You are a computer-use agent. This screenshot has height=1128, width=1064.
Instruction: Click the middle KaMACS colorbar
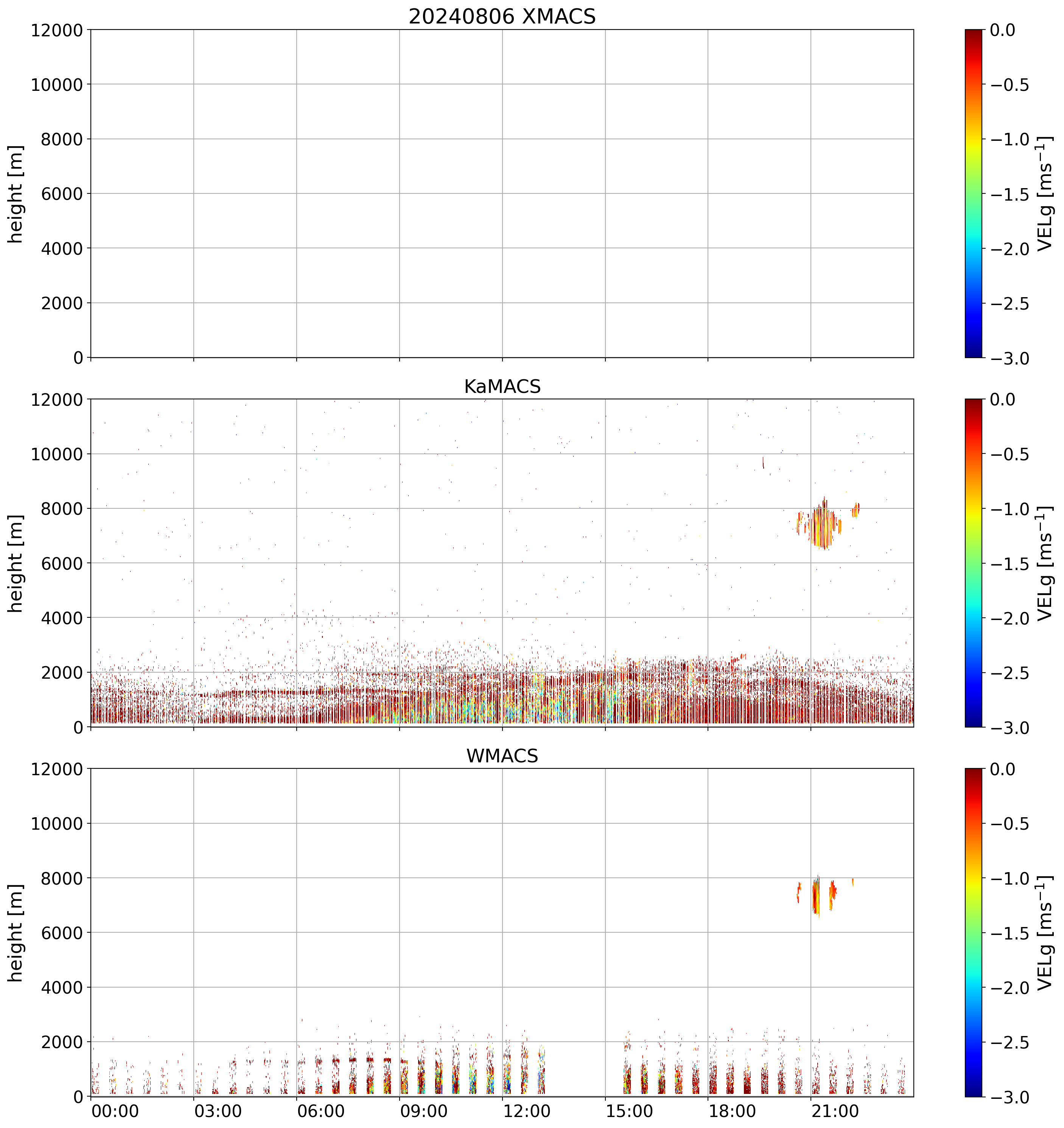[973, 563]
